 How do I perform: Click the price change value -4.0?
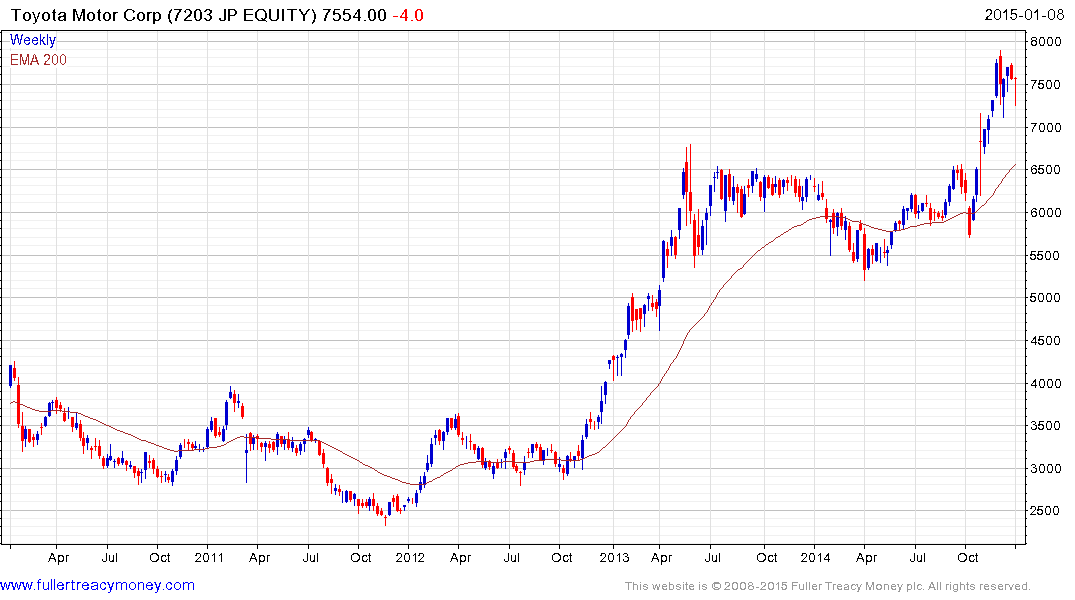pos(408,15)
